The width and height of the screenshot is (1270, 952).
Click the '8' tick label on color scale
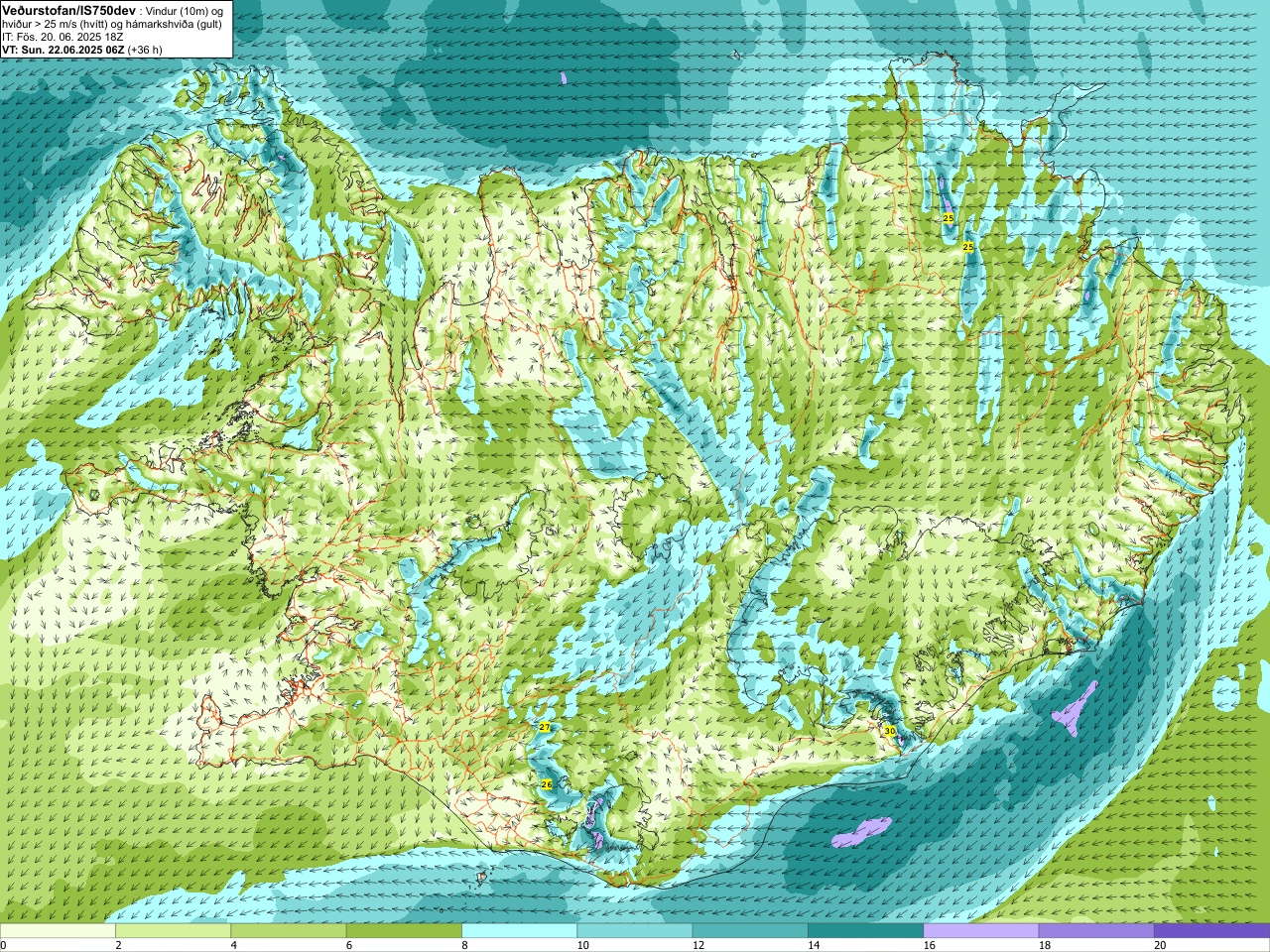464,945
